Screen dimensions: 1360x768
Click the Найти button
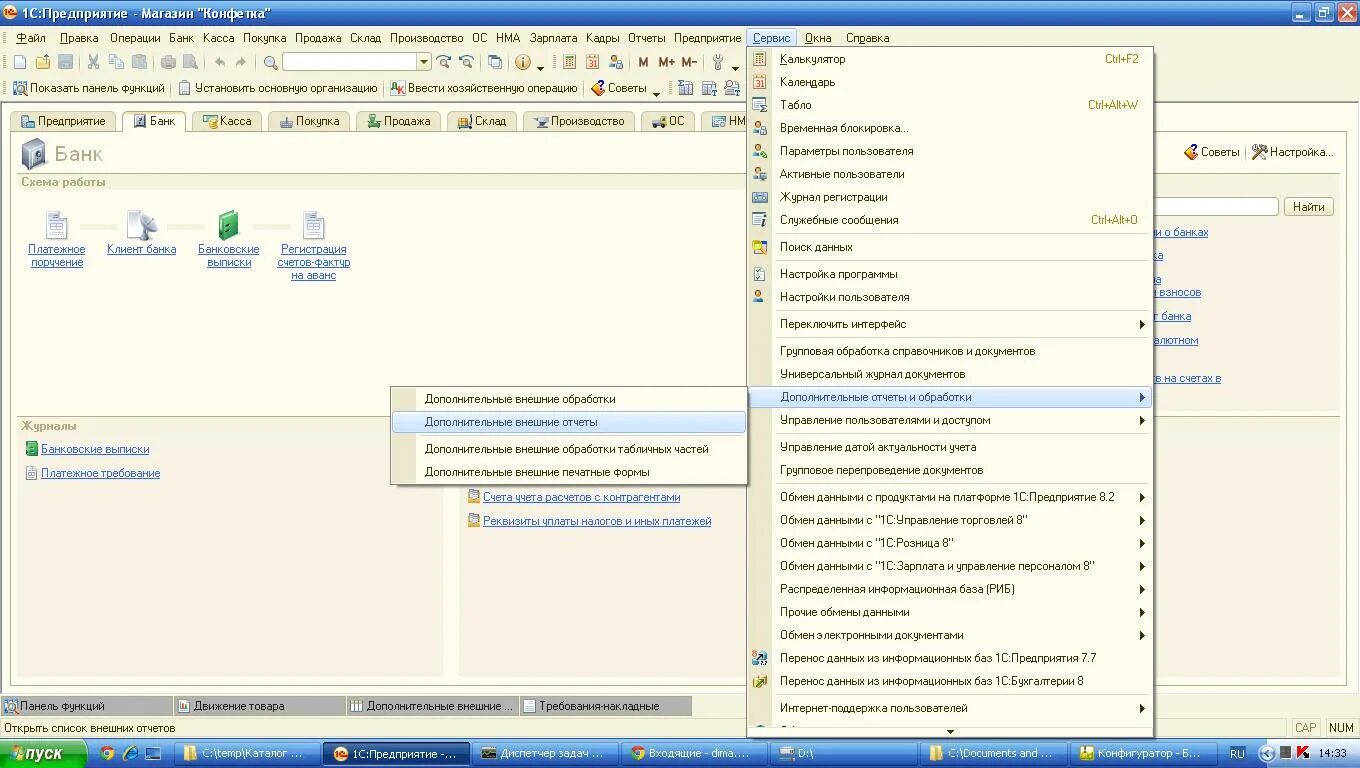point(1308,207)
